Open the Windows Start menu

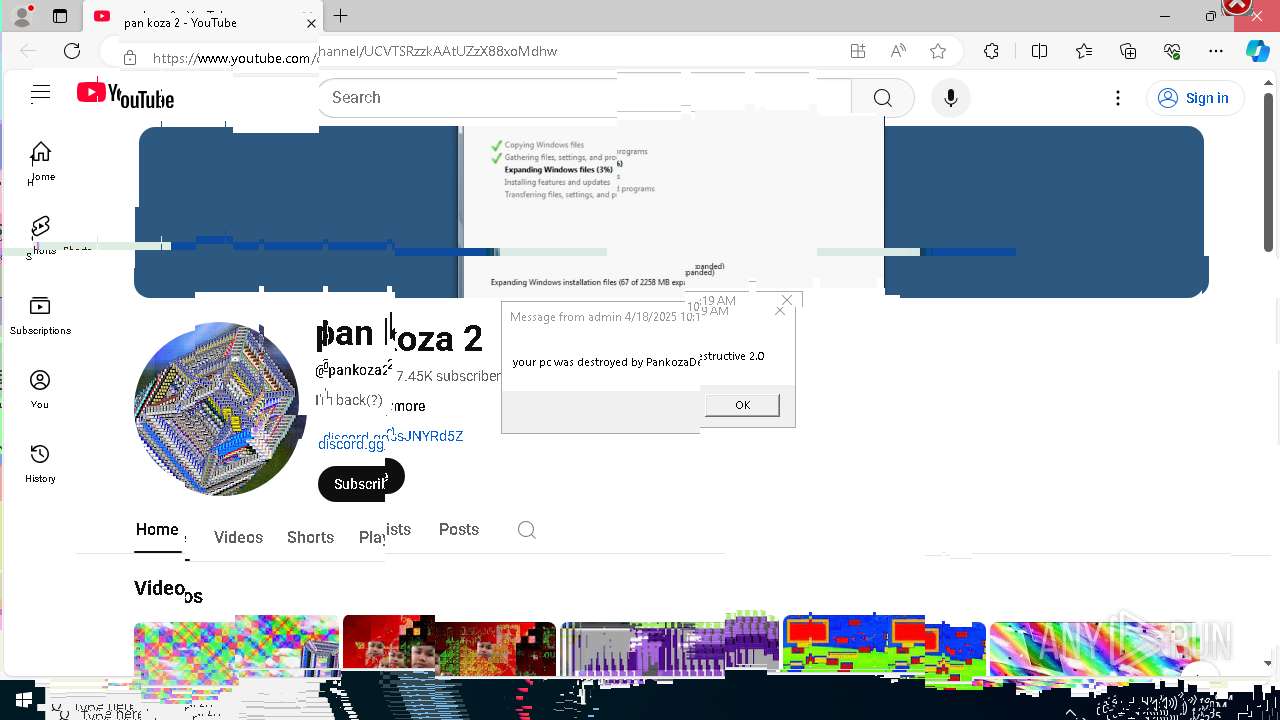[x=22, y=701]
